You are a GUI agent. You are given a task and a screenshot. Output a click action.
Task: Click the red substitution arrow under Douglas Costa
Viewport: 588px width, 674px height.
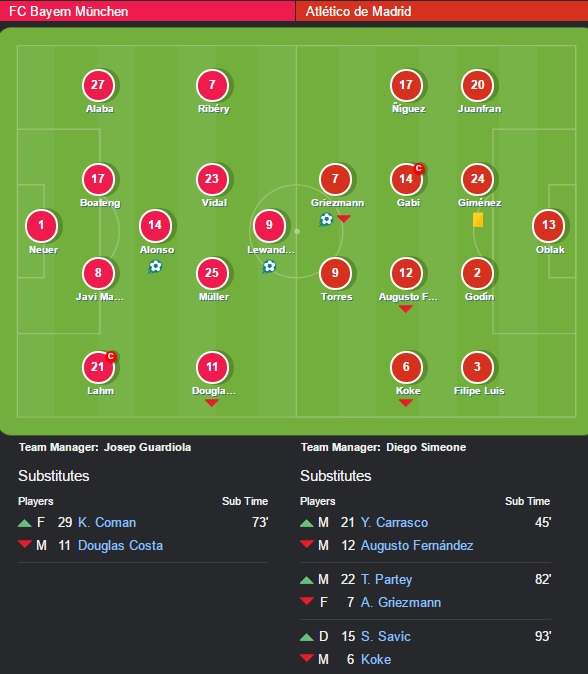[x=211, y=403]
